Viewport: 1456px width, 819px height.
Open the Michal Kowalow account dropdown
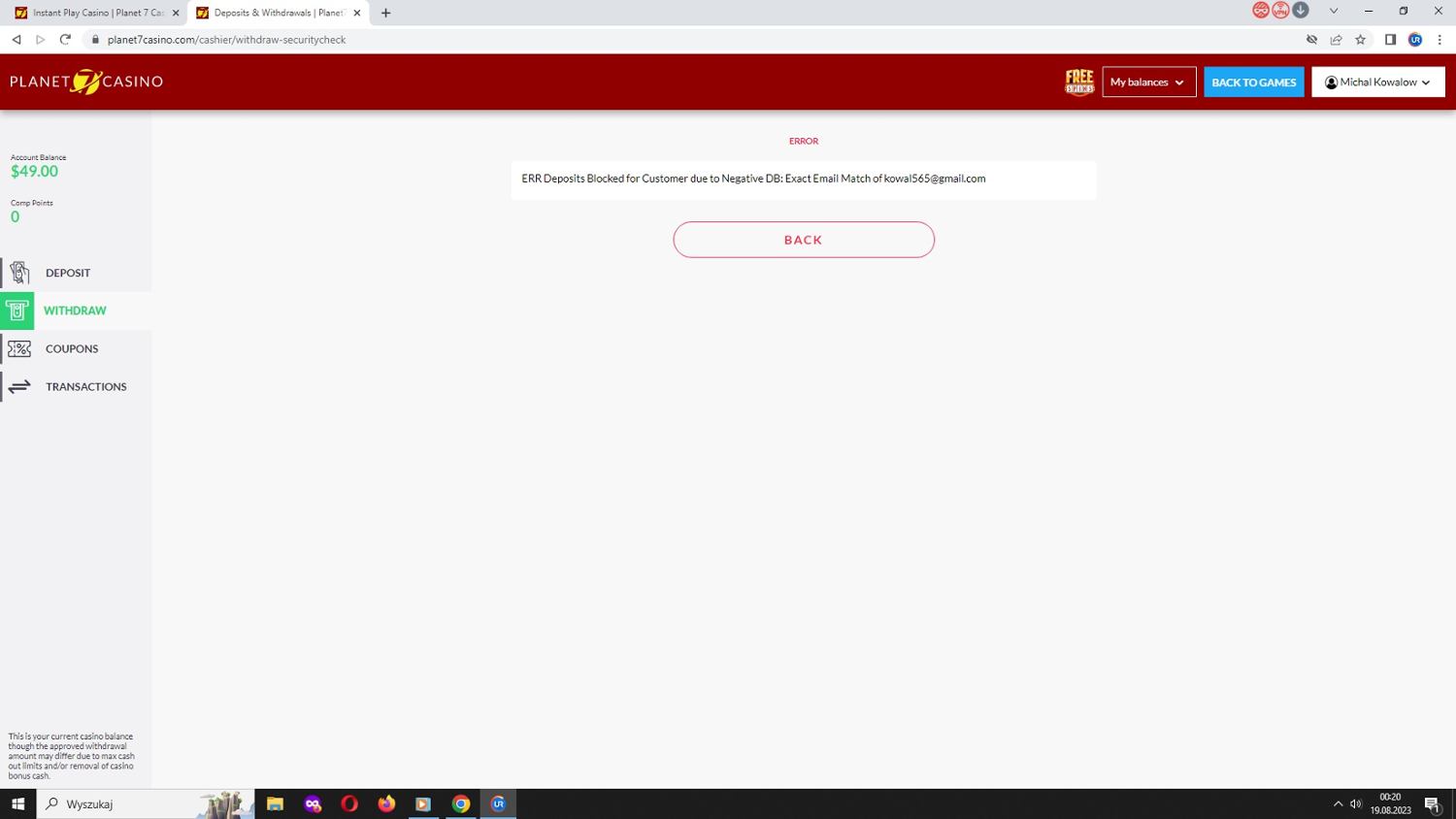pyautogui.click(x=1378, y=82)
